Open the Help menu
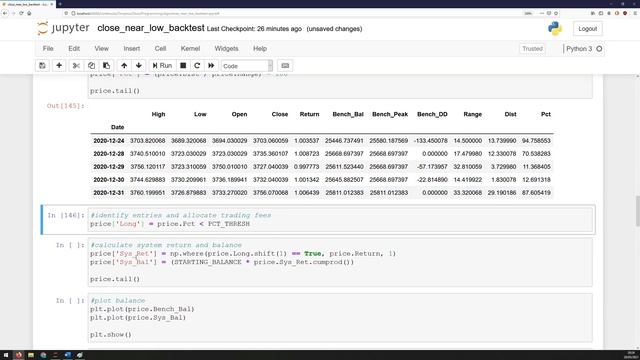Screen dimensions: 640x360 point(260,49)
